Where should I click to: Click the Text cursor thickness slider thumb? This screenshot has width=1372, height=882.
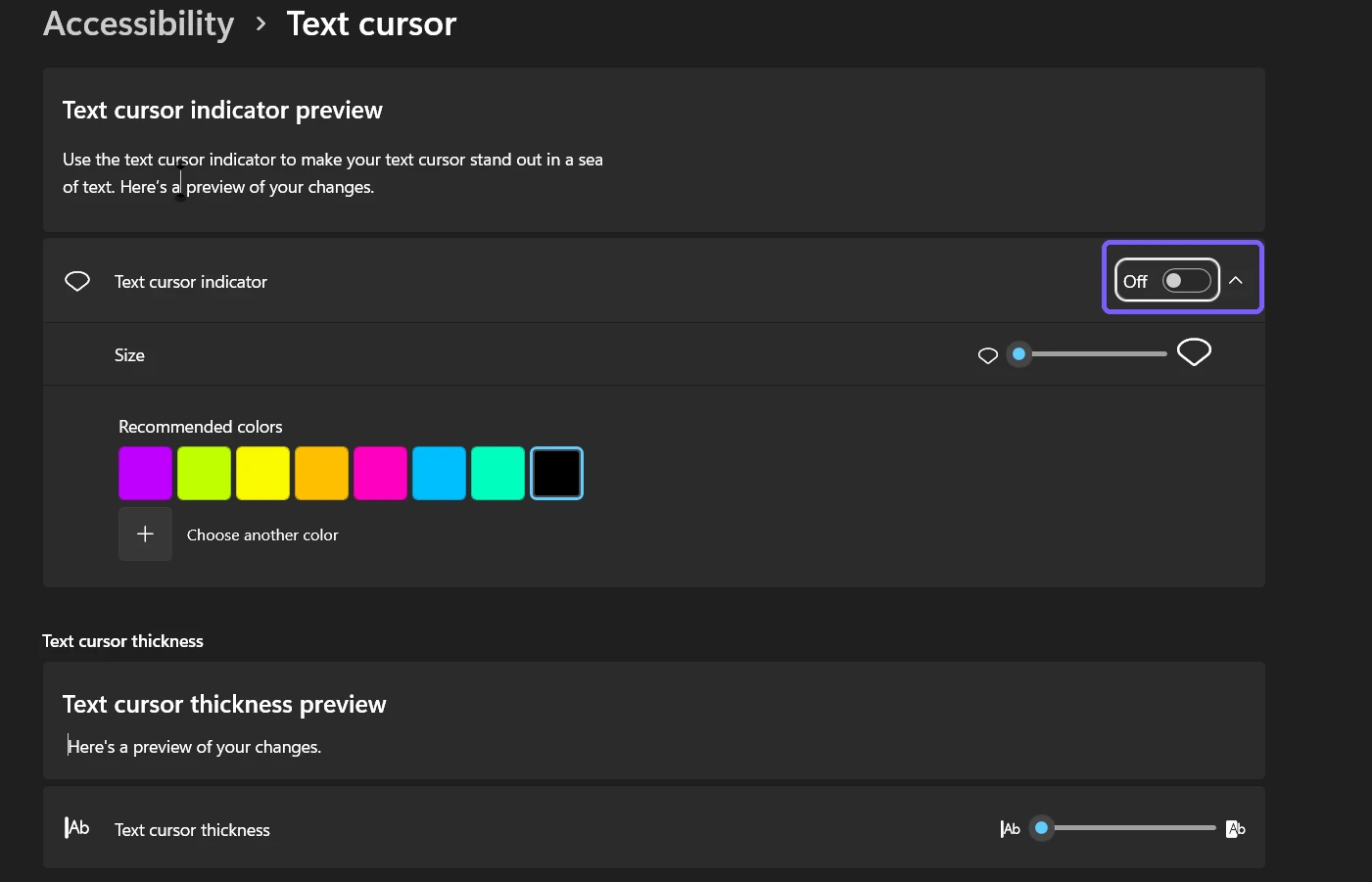tap(1042, 828)
